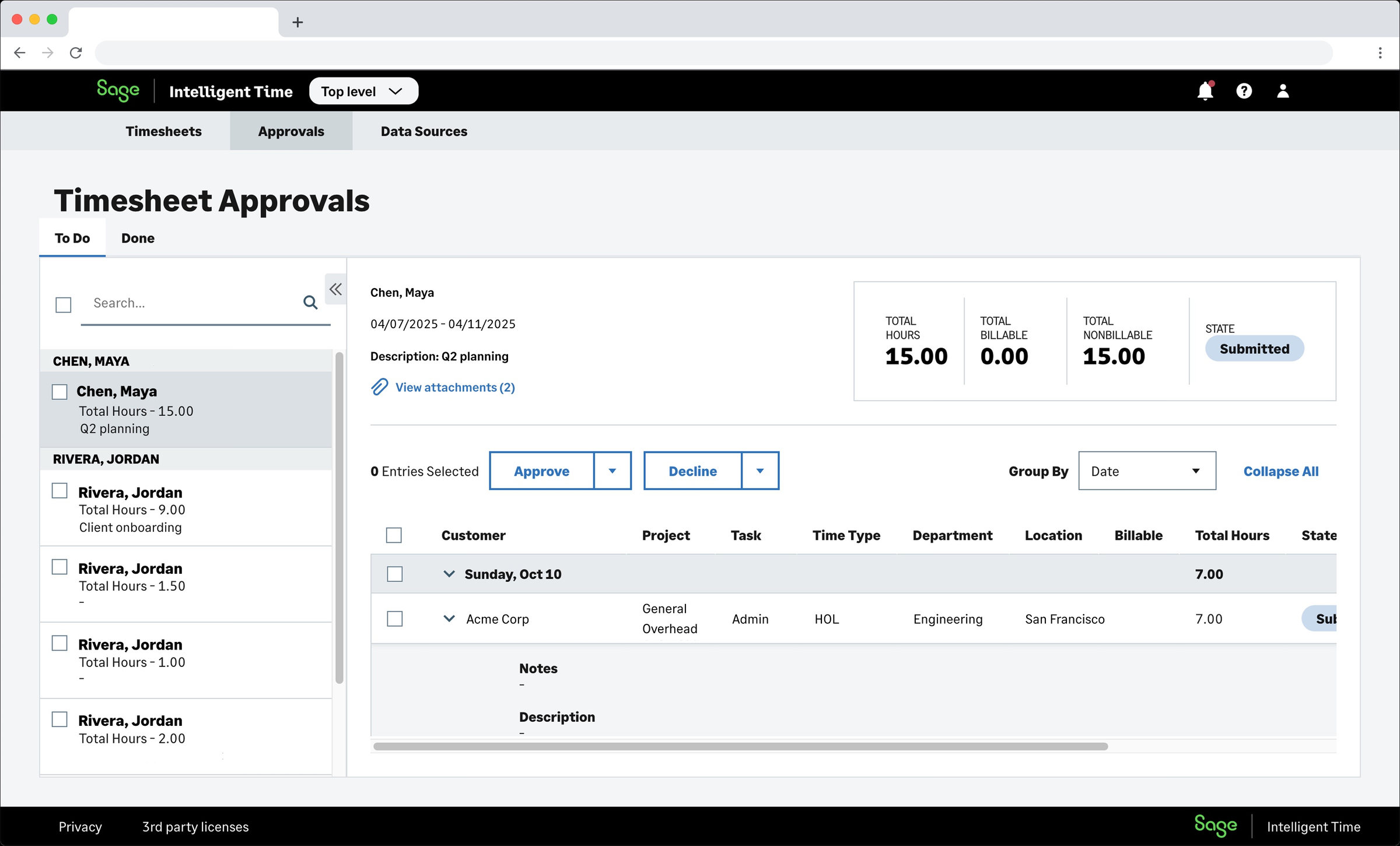Check the Rivera, Jordan 1.00 hours checkbox
Screen dimensions: 1400x846
pyautogui.click(x=60, y=643)
